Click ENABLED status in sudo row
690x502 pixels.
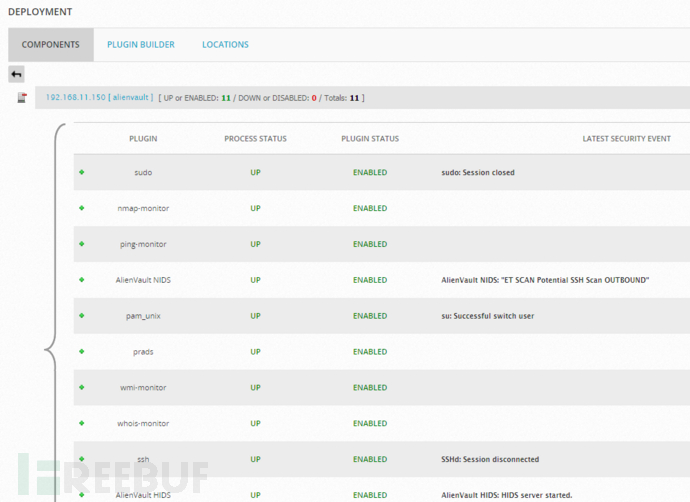click(x=370, y=172)
